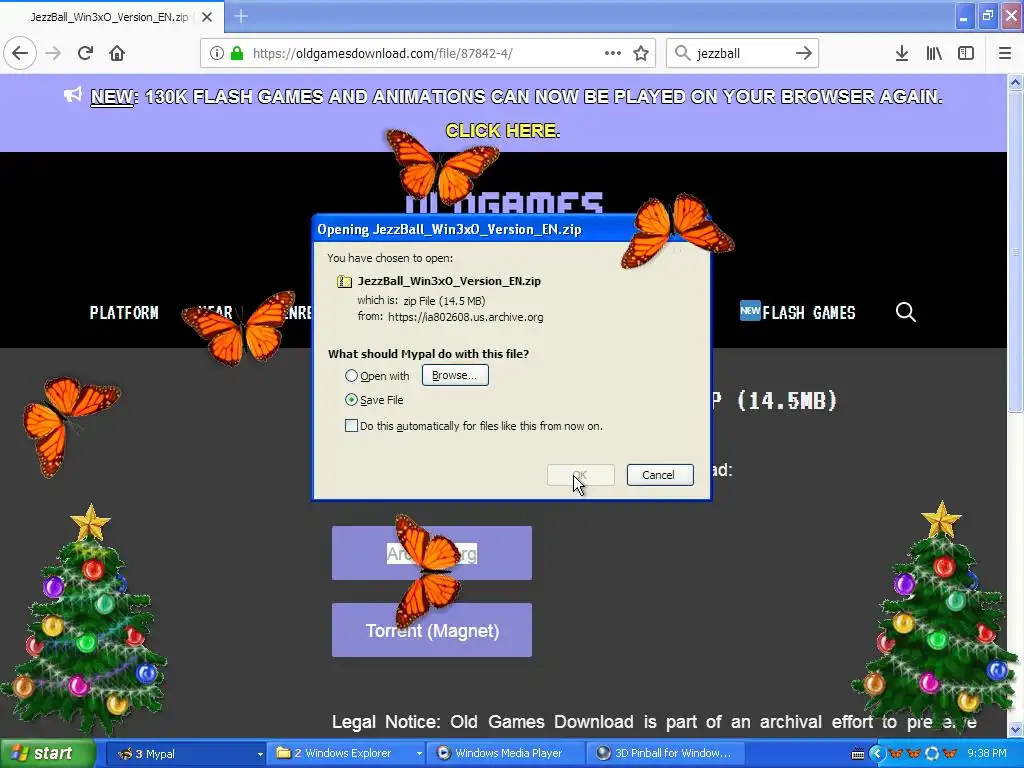Open a new tab with plus button
The image size is (1024, 768).
click(241, 16)
